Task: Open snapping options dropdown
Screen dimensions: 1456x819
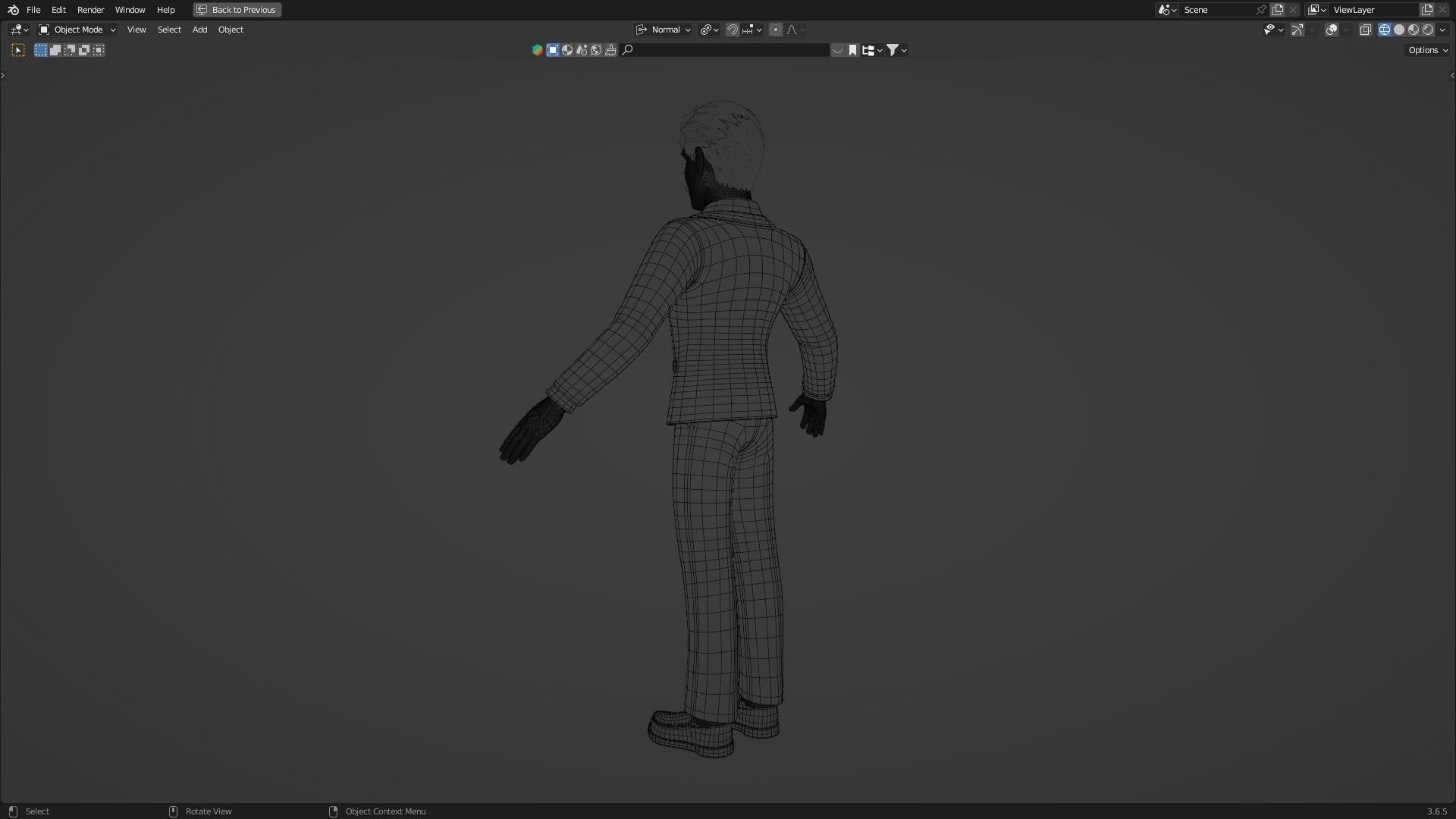Action: pyautogui.click(x=752, y=30)
